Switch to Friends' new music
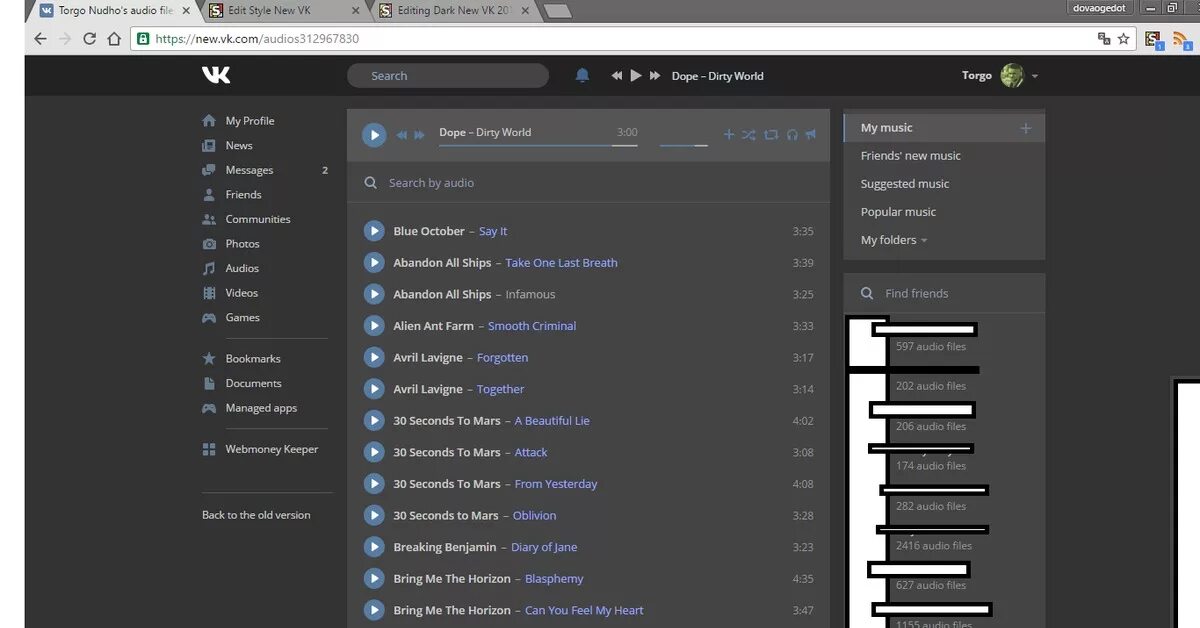Screen dimensions: 1200x628 911,156
